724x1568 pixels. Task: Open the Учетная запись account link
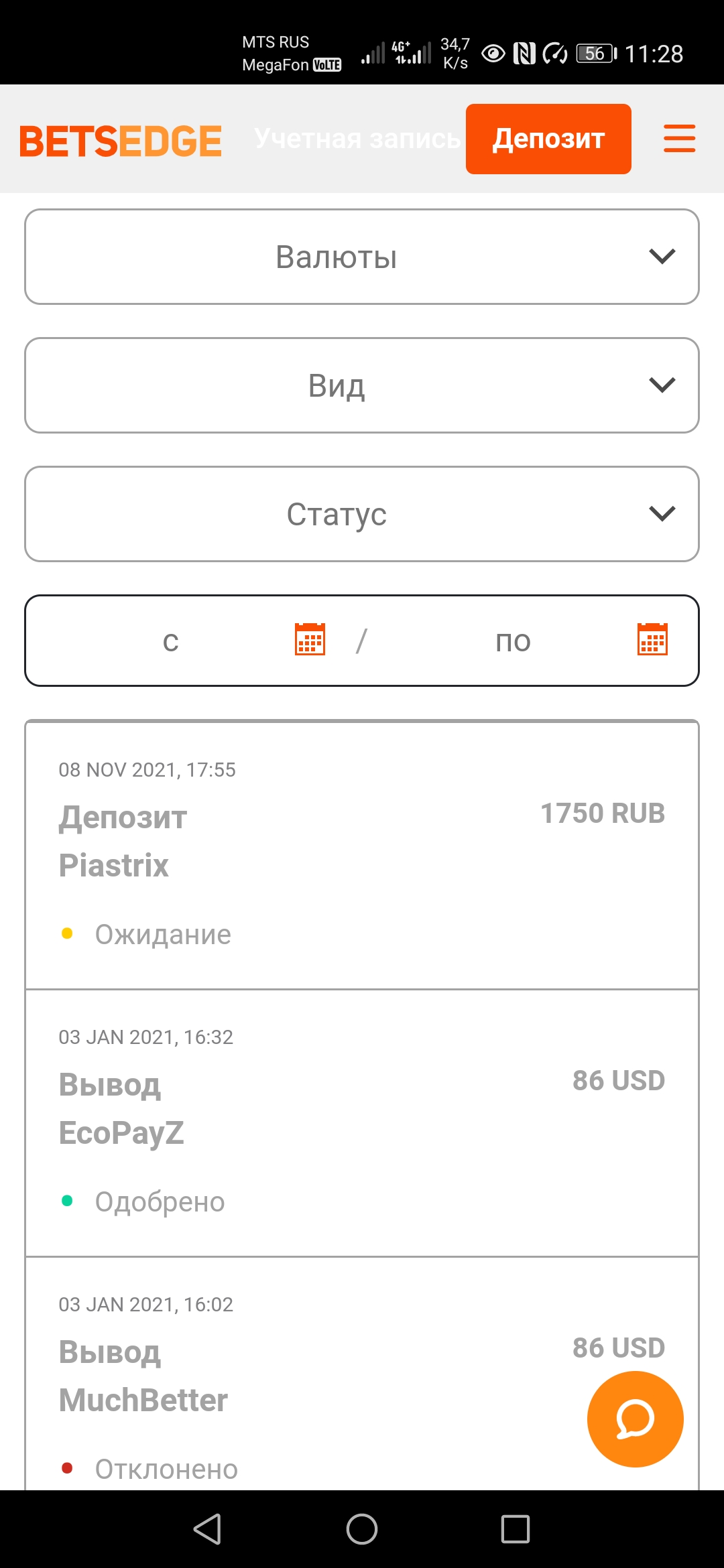tap(357, 139)
